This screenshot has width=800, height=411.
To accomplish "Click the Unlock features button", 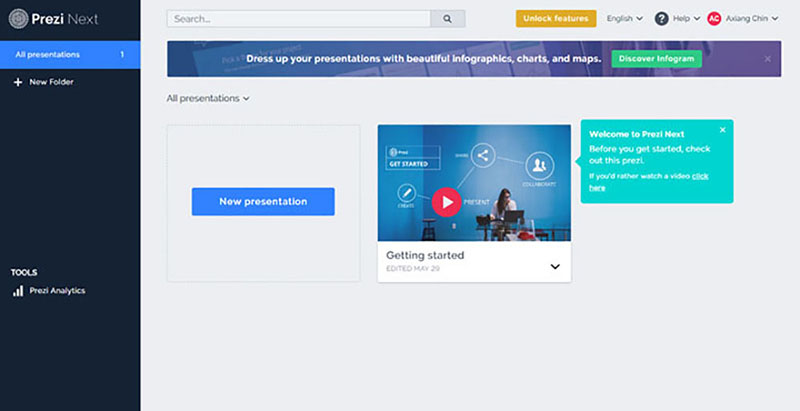I will point(556,18).
